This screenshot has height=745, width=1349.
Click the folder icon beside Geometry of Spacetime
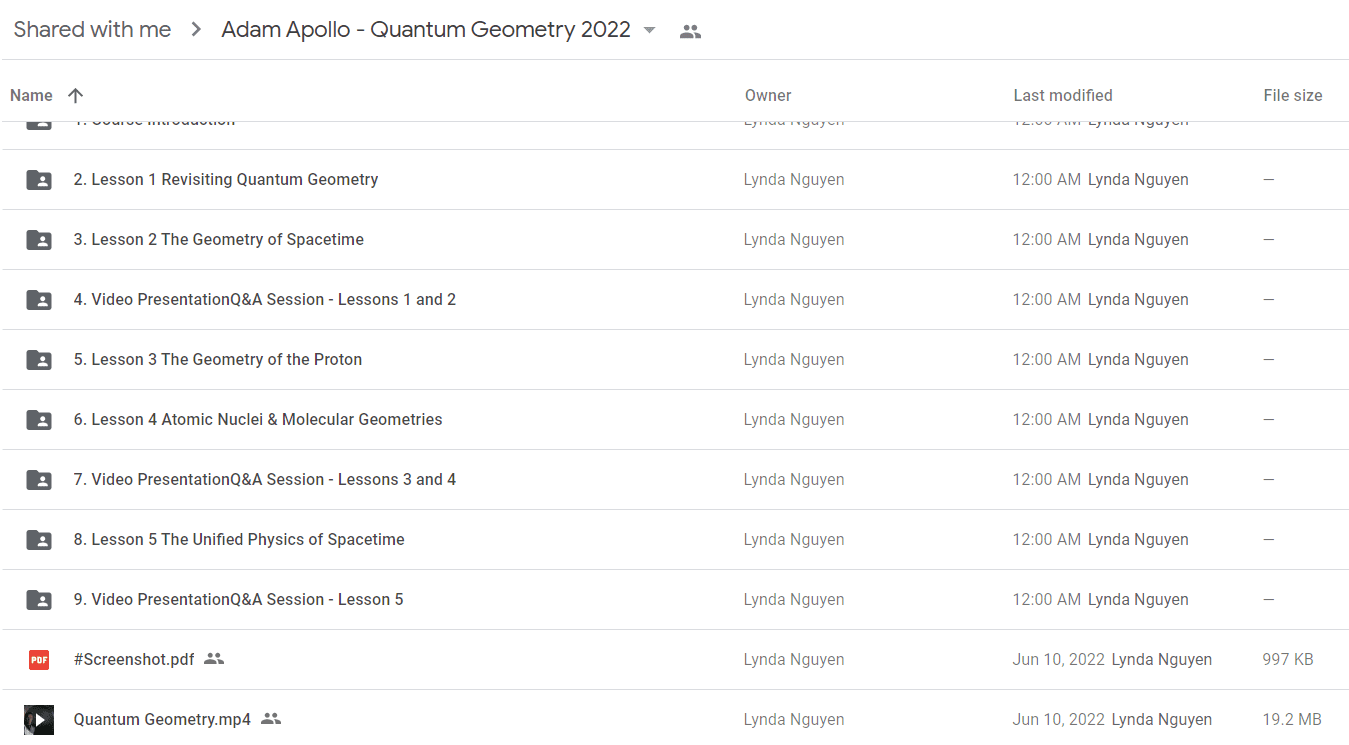click(x=39, y=240)
